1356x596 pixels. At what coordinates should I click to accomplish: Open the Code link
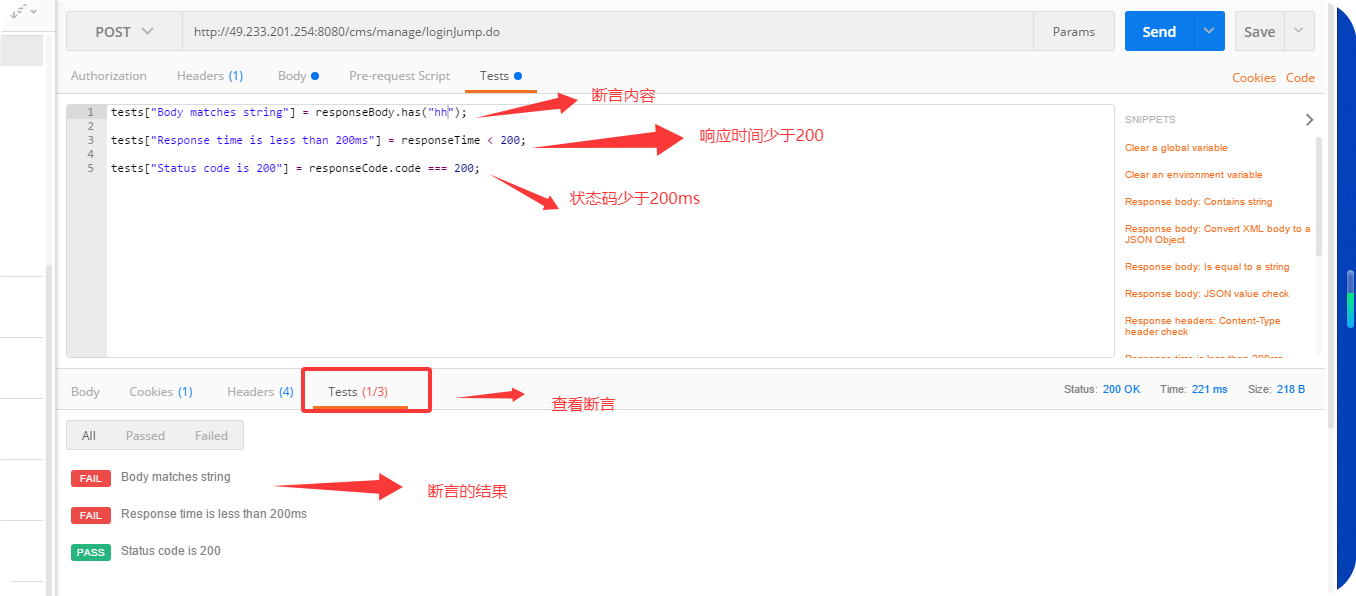[x=1300, y=78]
